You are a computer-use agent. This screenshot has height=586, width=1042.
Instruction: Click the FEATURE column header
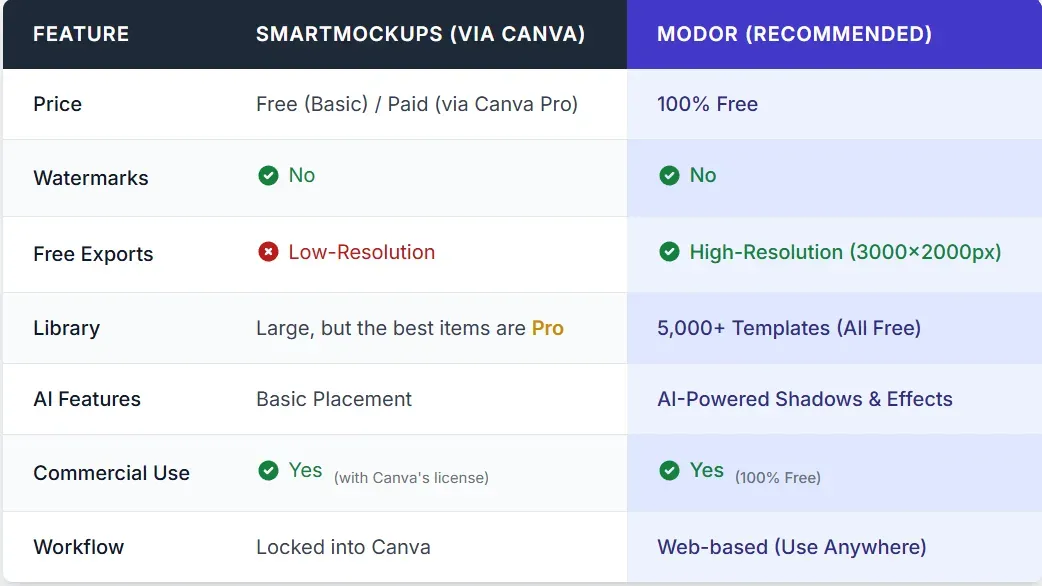pos(81,34)
